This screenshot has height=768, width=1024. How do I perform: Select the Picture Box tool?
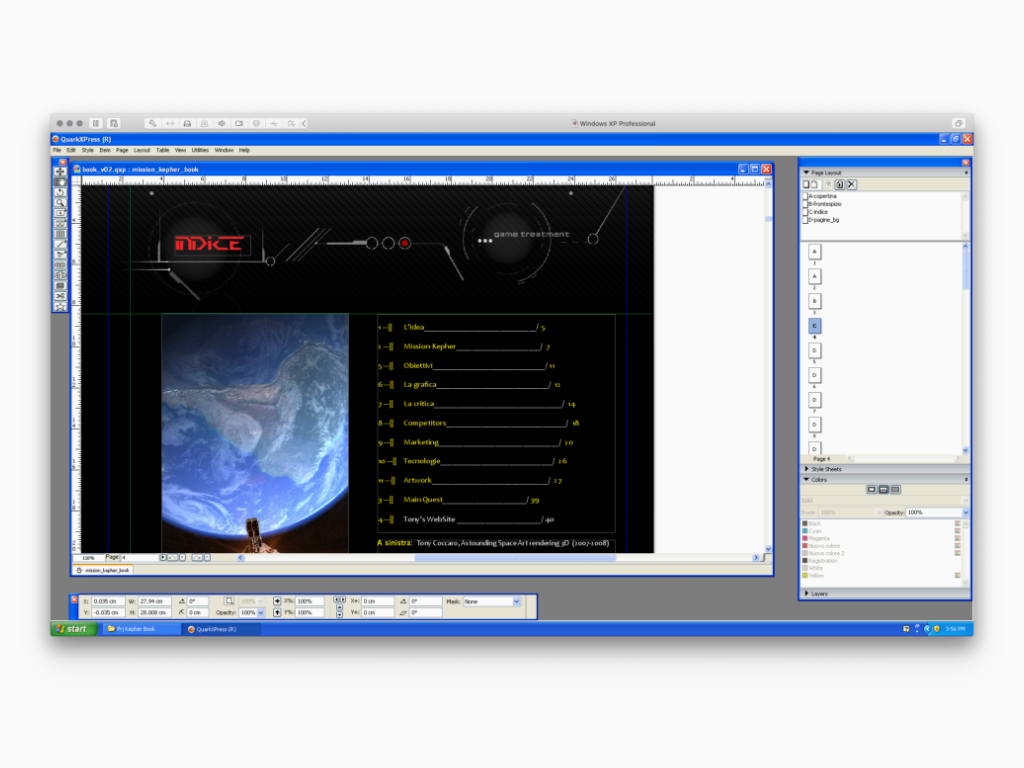tap(60, 223)
